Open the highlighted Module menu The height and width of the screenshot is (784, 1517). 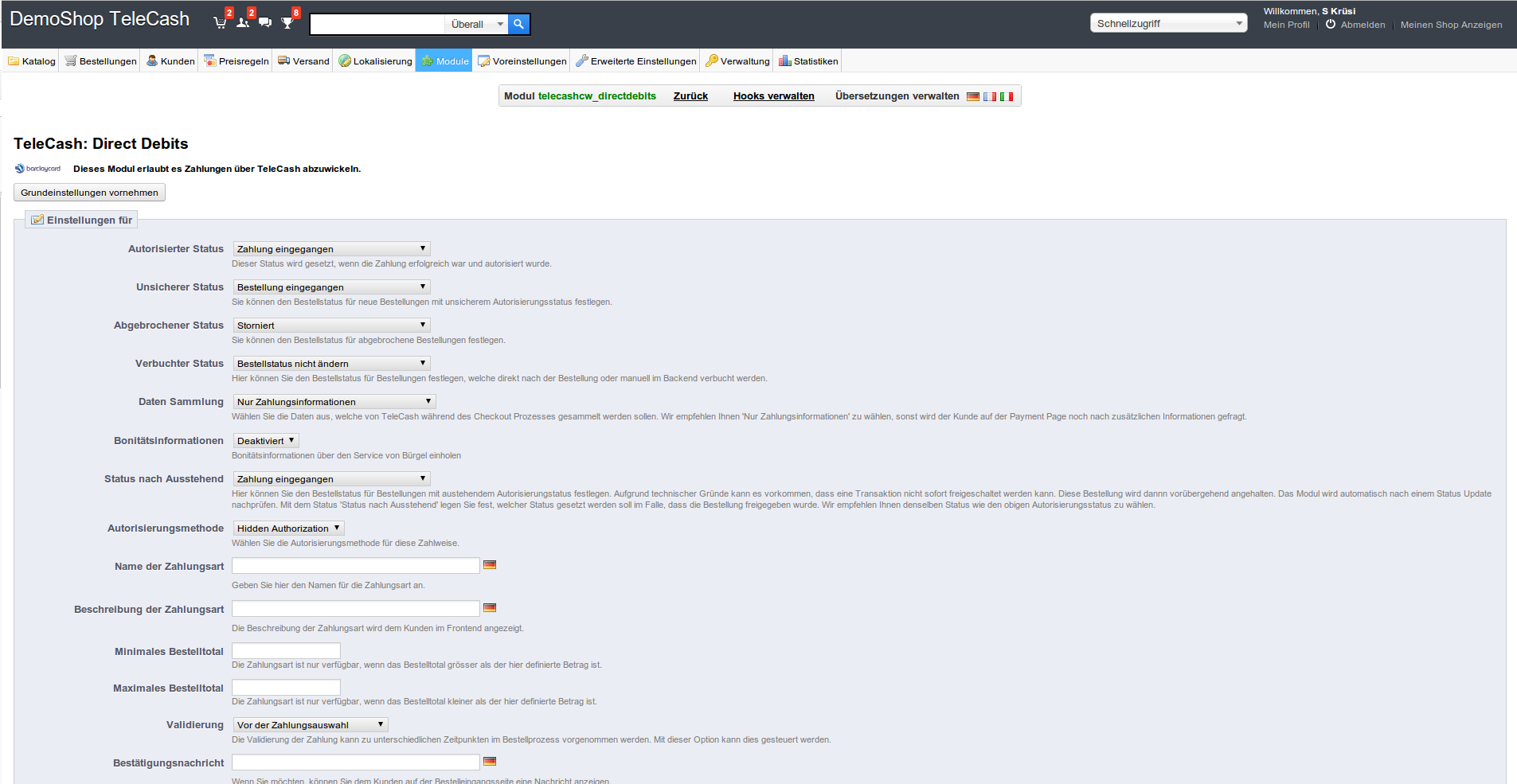(x=444, y=61)
